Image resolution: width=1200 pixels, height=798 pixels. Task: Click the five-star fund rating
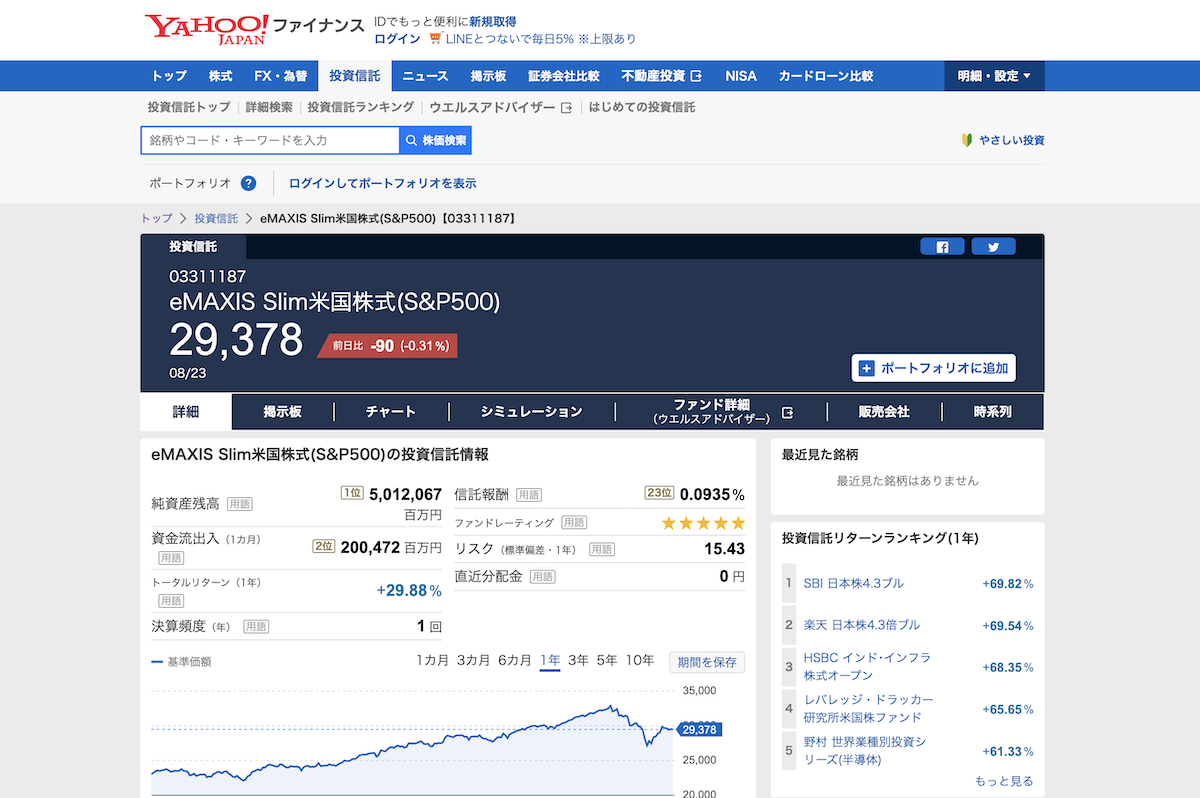(x=704, y=522)
